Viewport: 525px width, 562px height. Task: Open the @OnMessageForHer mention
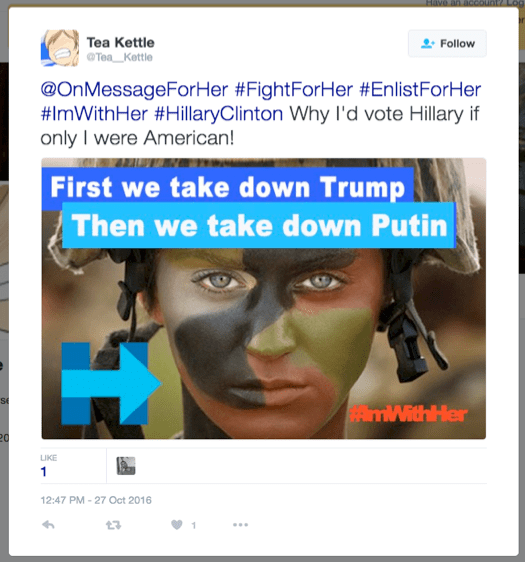click(134, 89)
